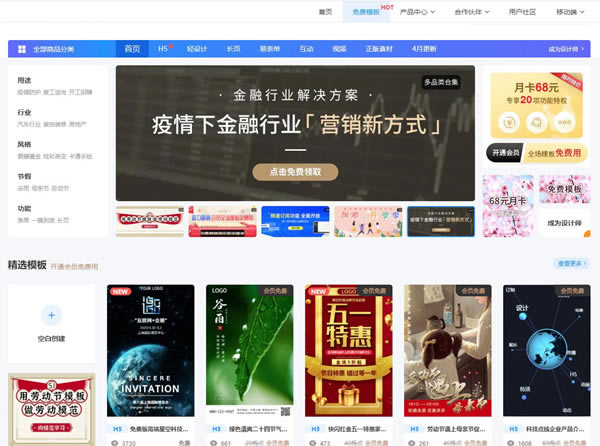600x446 pixels.
Task: Click the 全场模板免费用 banner
Action: click(x=554, y=153)
